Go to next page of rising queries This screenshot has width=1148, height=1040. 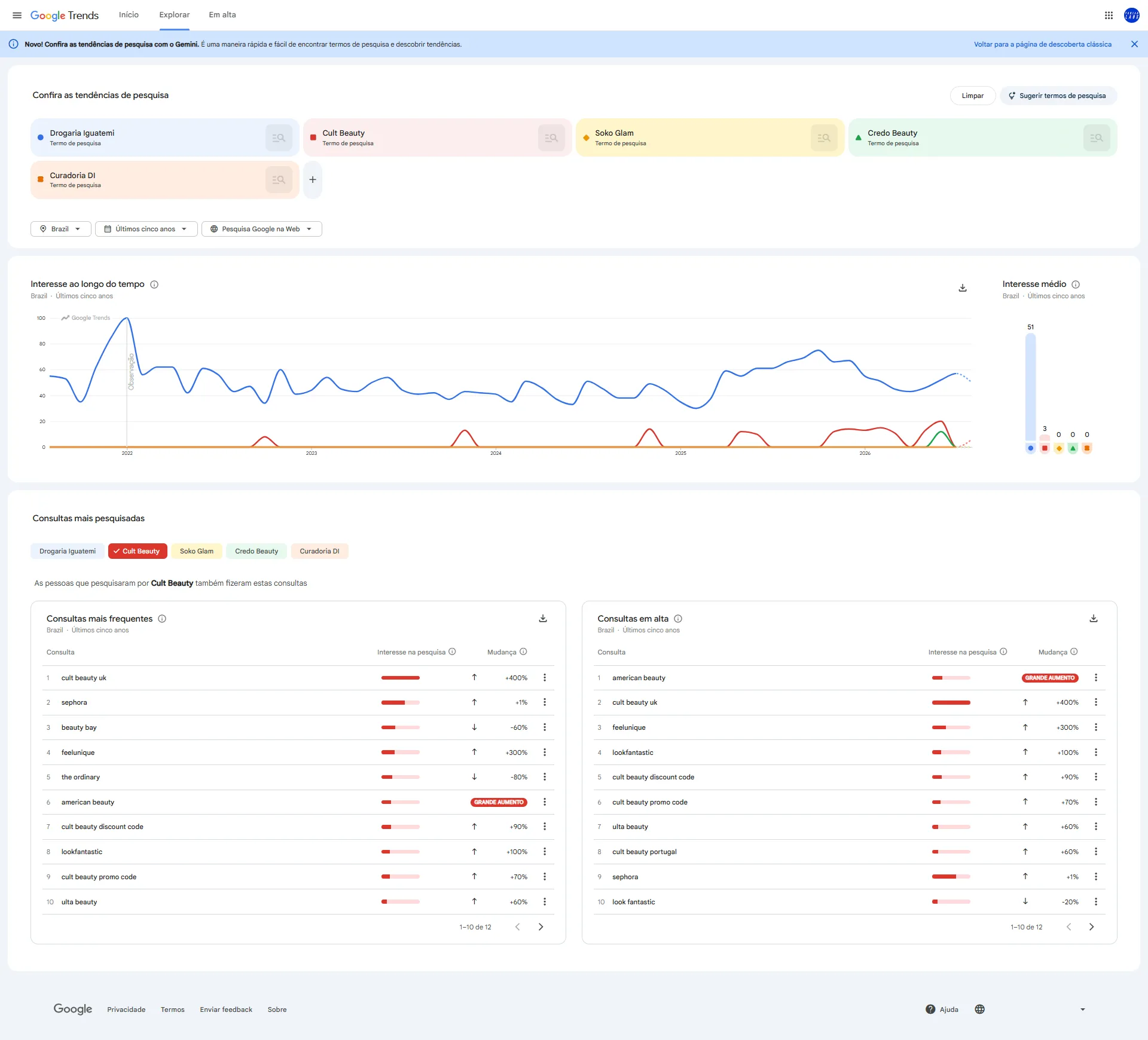tap(1091, 926)
